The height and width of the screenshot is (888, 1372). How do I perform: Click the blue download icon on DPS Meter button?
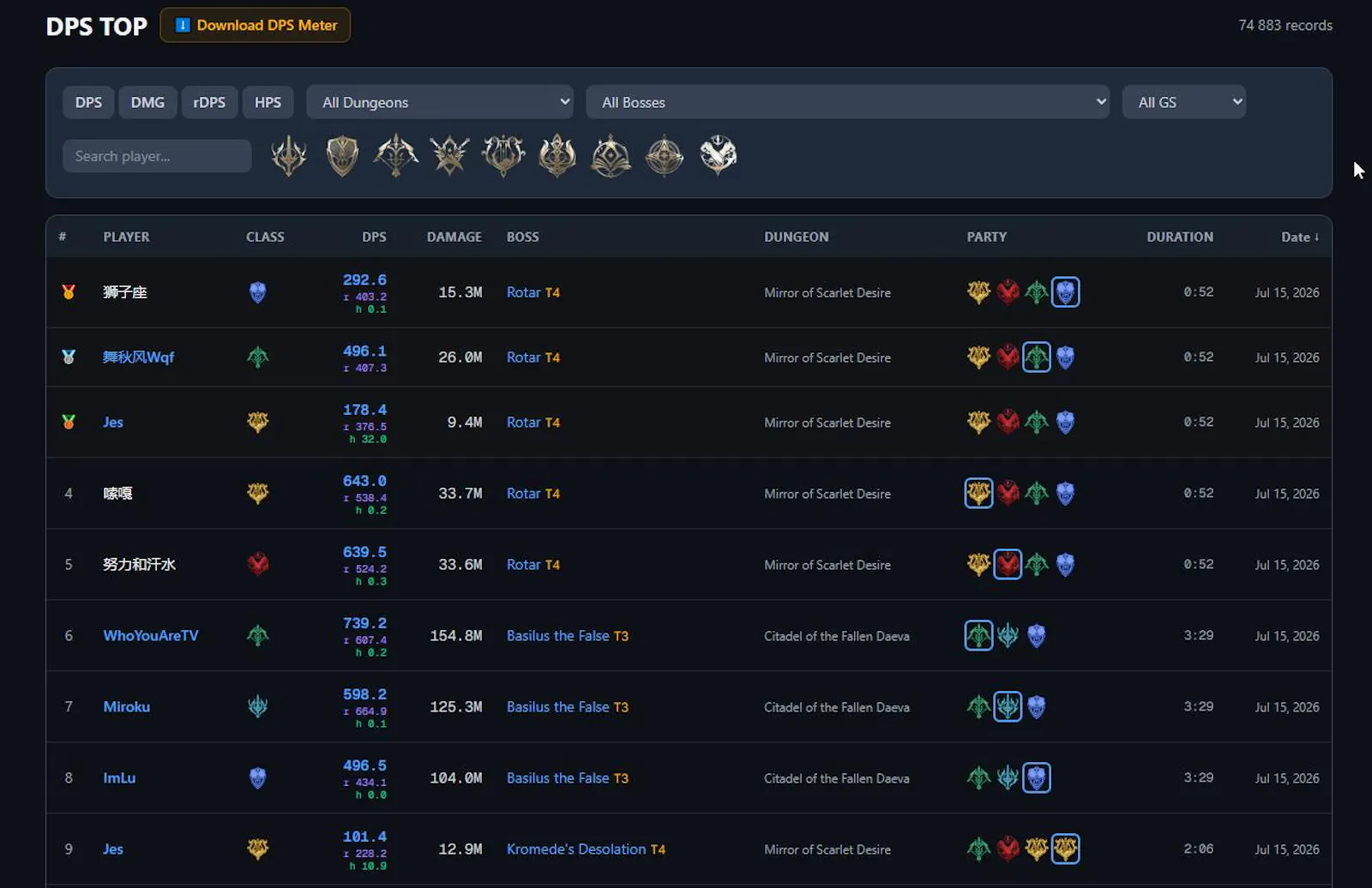(x=183, y=25)
